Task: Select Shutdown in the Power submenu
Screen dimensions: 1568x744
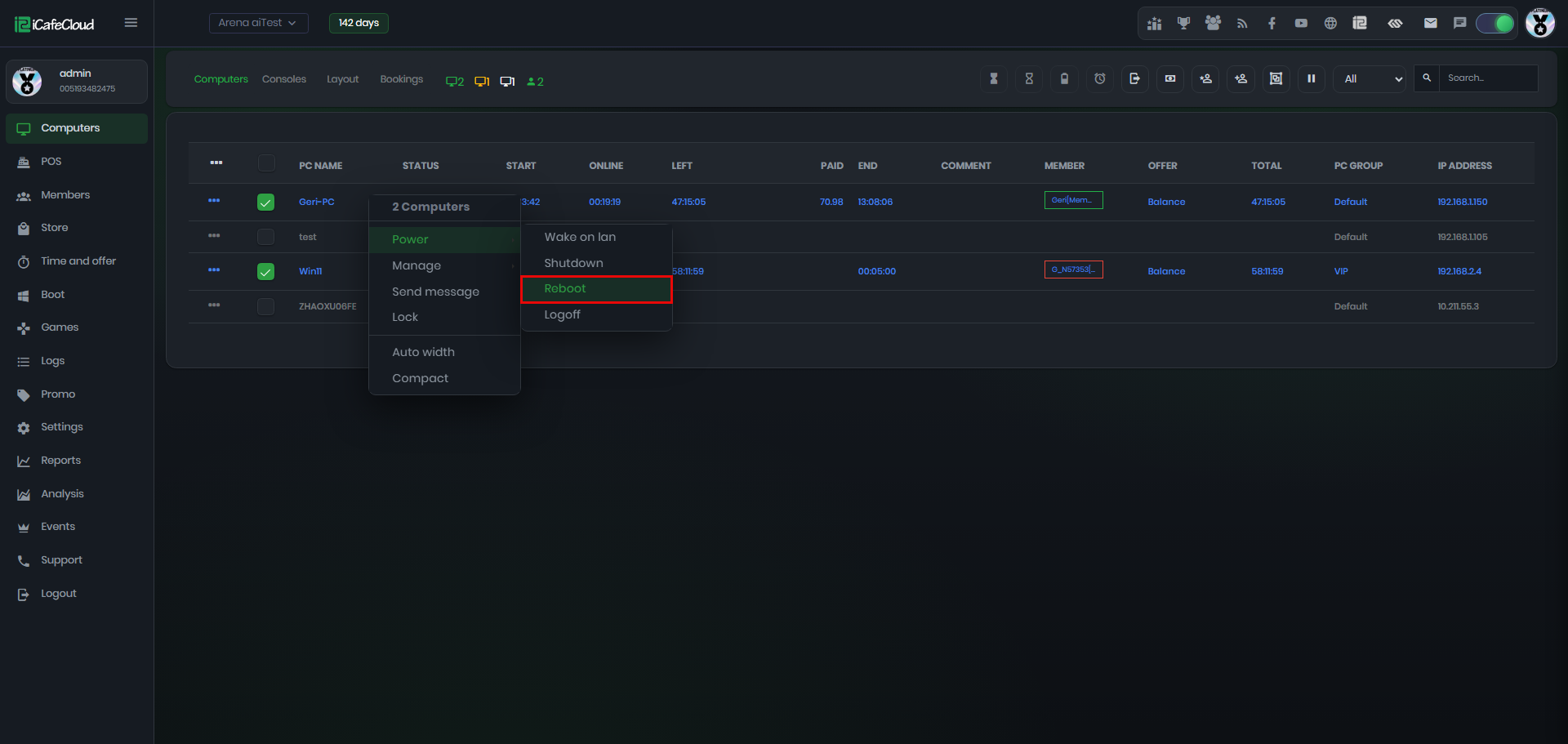Action: point(596,263)
